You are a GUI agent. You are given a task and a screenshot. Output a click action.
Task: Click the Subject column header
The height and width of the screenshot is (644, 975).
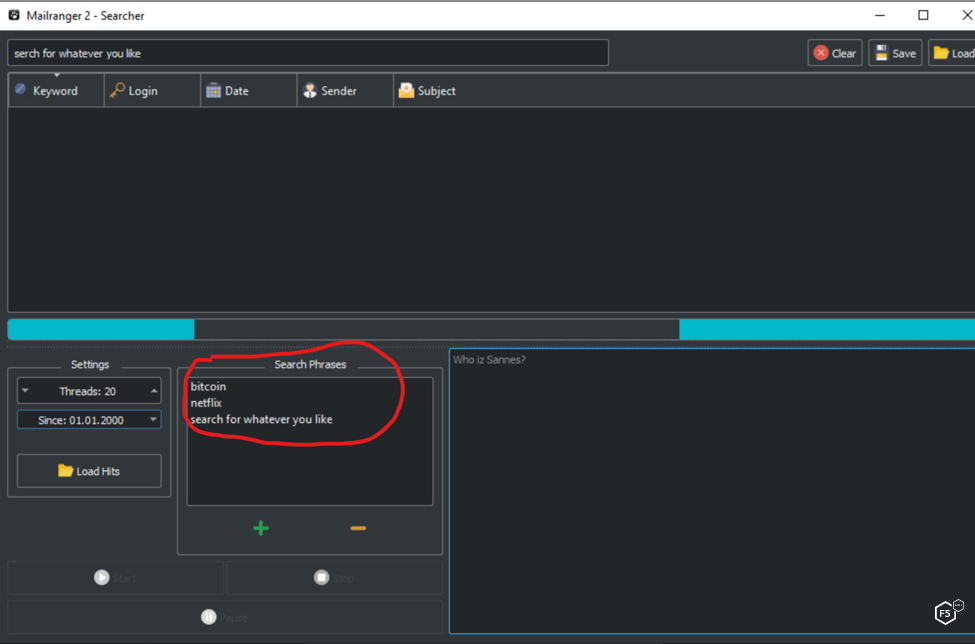pos(436,91)
